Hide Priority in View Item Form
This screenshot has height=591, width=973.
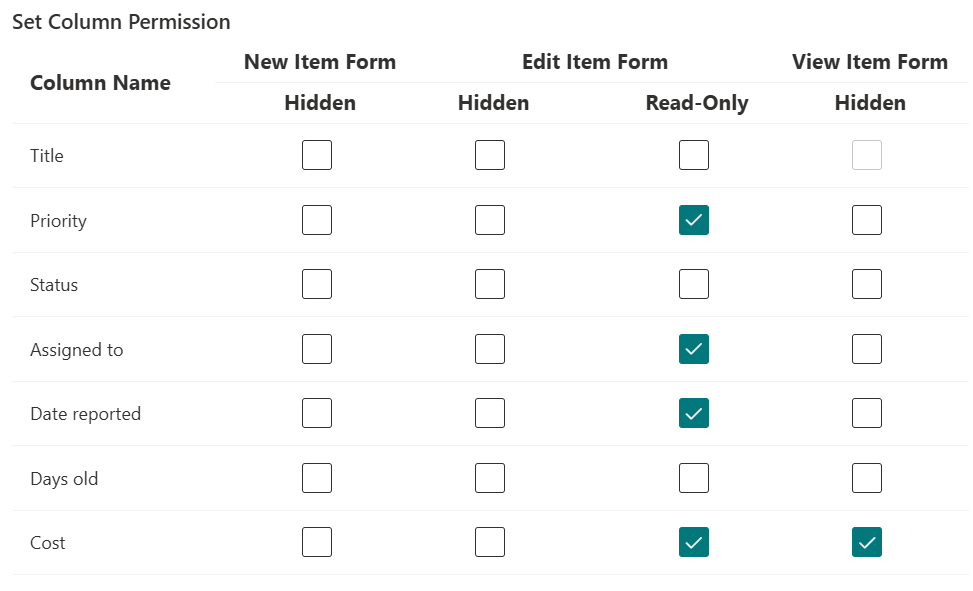pos(867,220)
